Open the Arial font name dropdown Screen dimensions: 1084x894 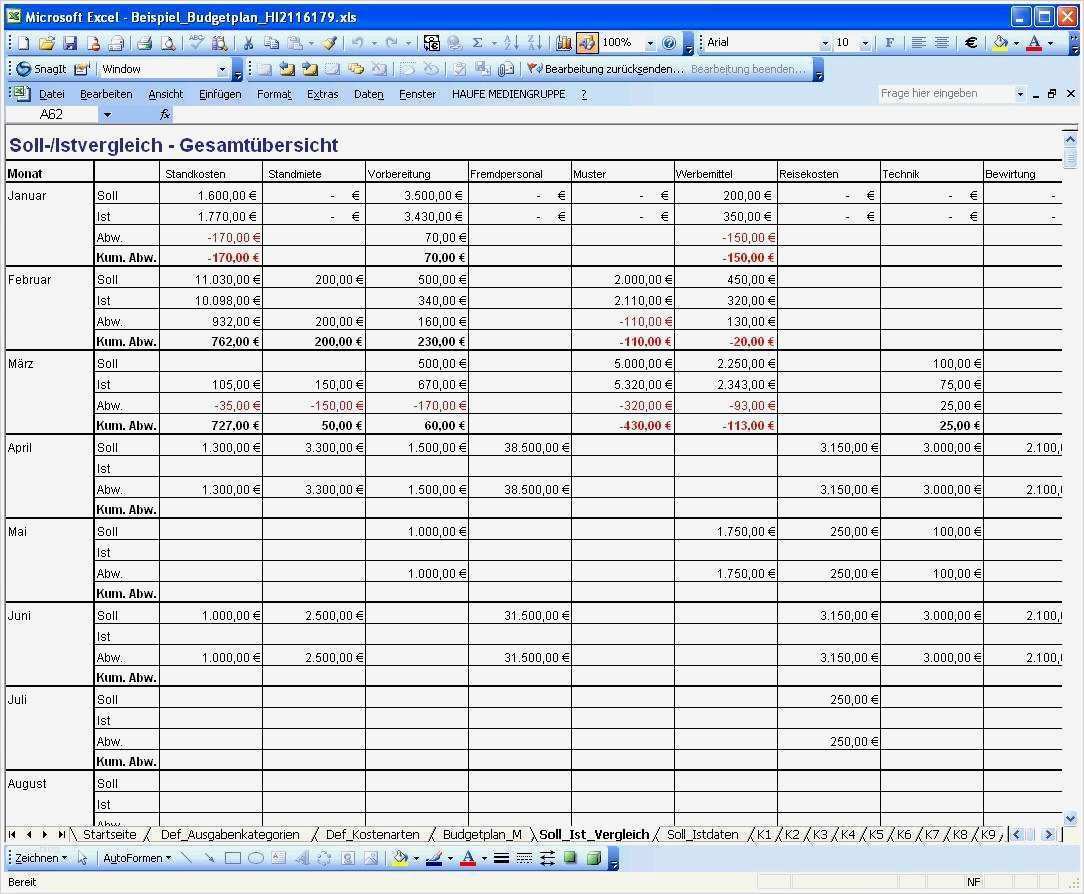[x=825, y=43]
